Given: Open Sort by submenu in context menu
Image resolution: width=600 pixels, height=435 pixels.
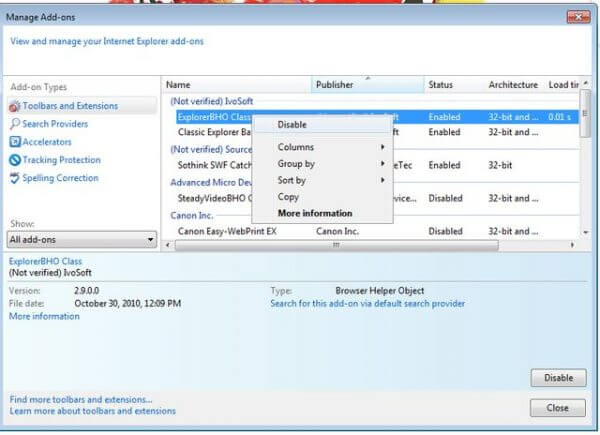Looking at the screenshot, I should 322,180.
